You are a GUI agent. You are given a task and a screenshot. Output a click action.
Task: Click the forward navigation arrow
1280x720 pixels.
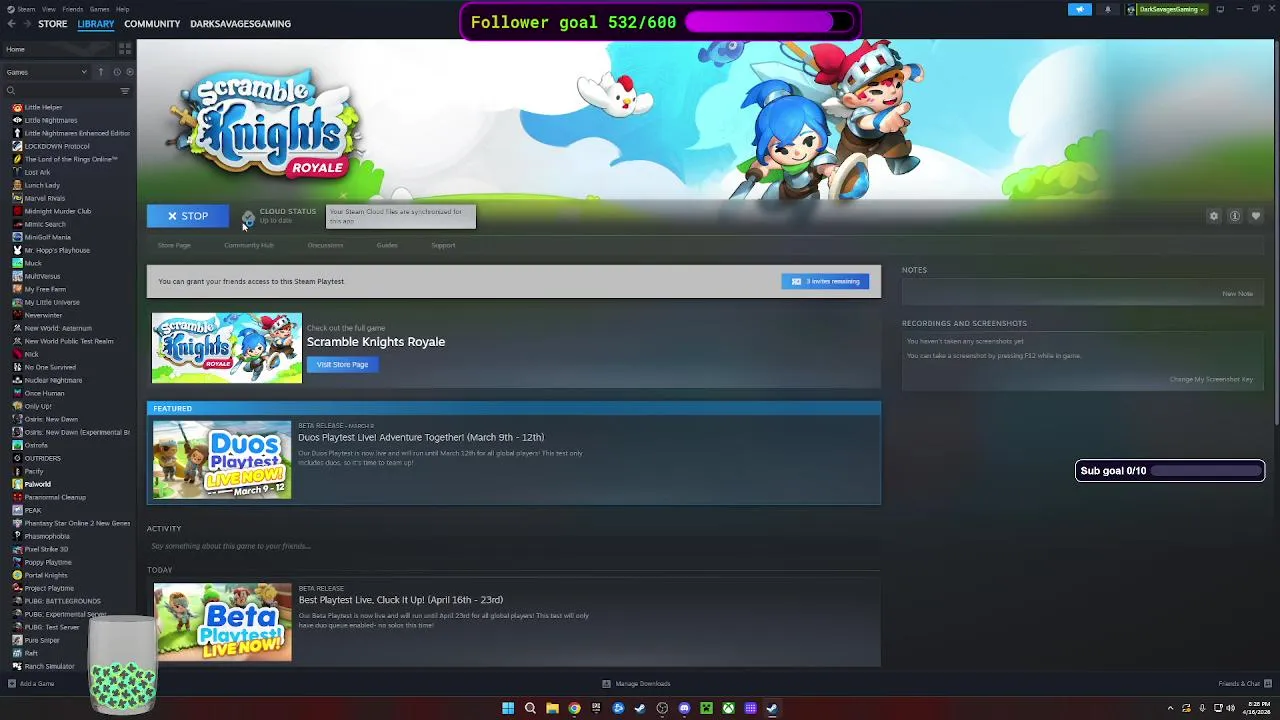click(x=25, y=24)
